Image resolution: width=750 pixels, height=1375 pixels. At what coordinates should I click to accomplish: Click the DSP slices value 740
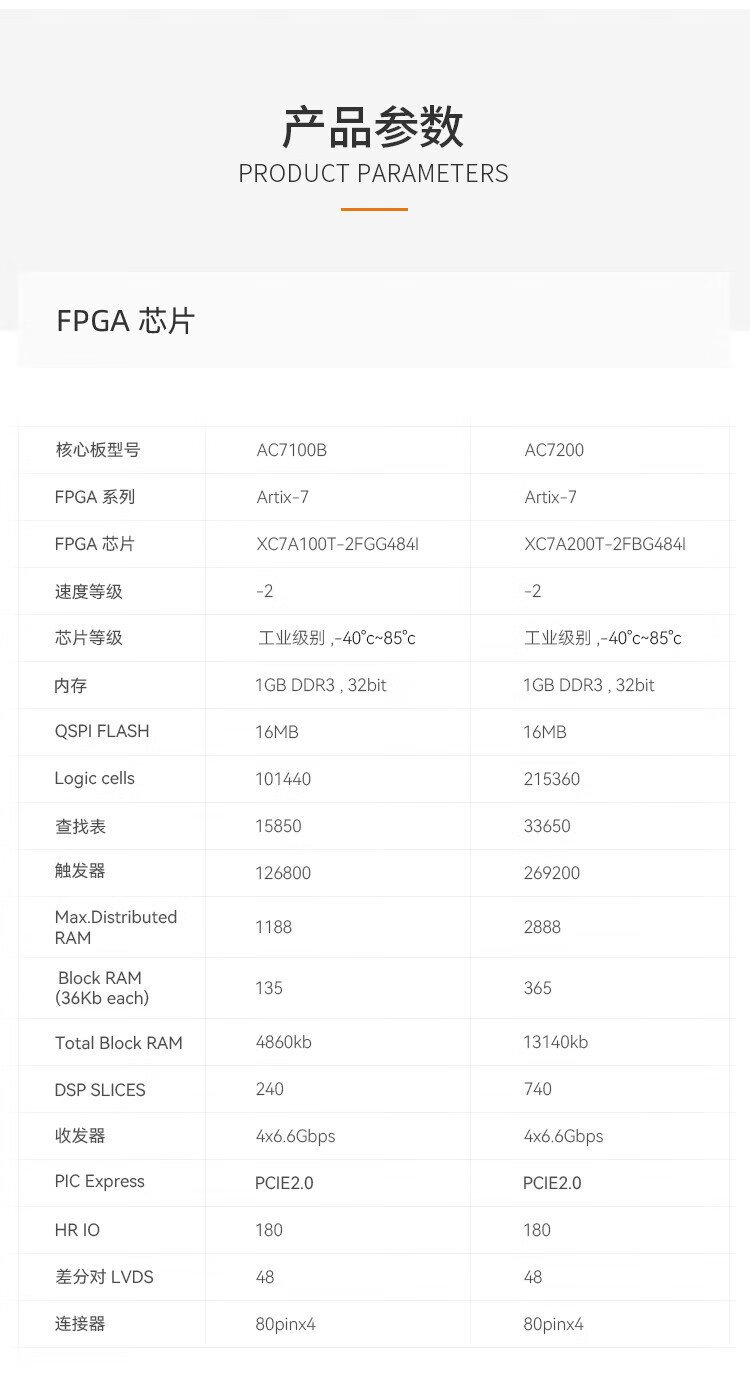[x=538, y=1089]
